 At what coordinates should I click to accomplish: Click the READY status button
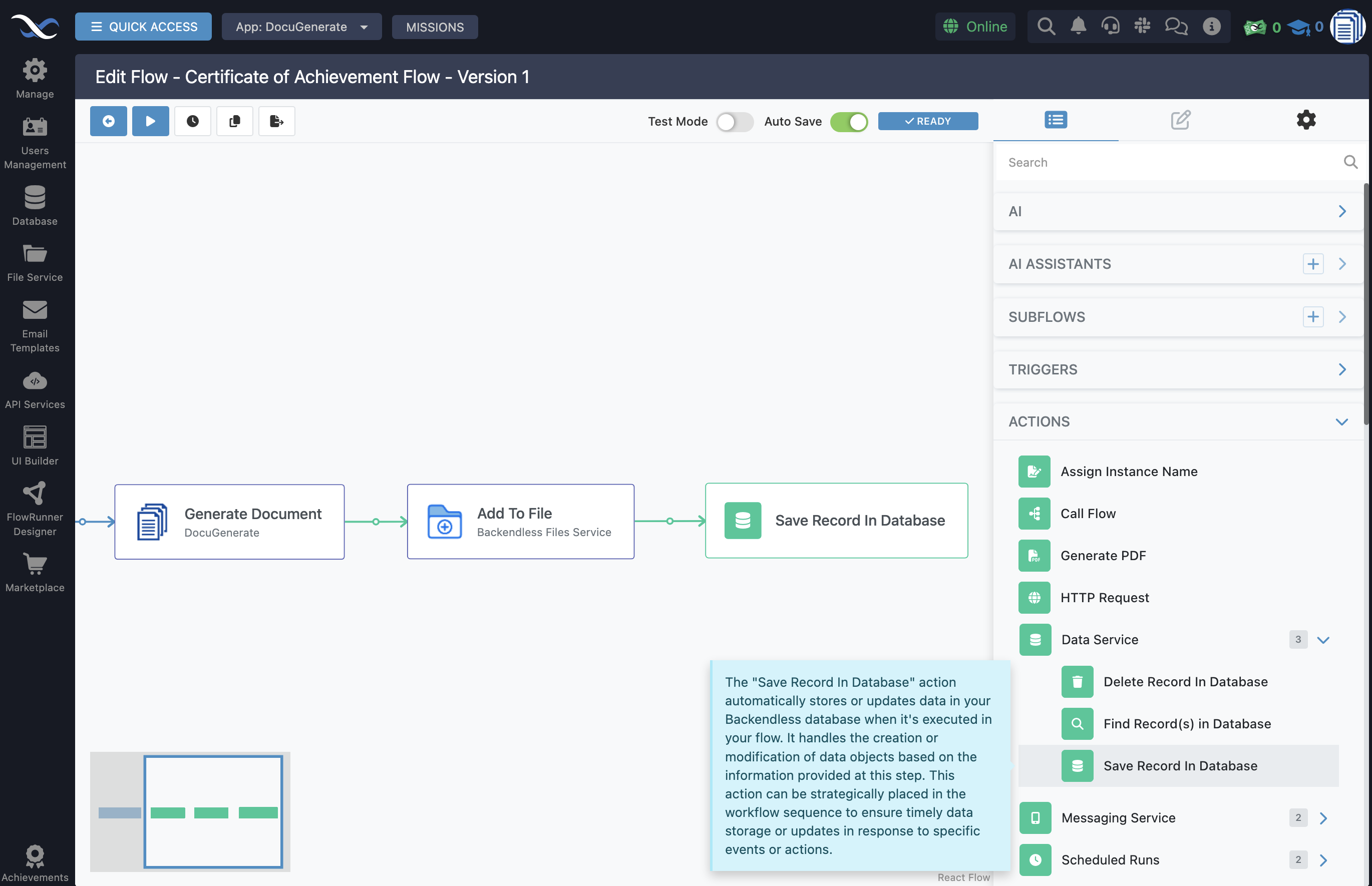point(927,121)
